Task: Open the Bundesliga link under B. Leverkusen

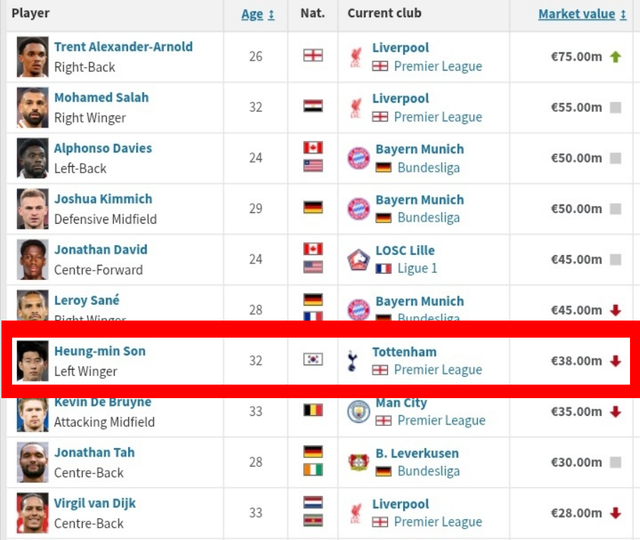Action: click(428, 471)
